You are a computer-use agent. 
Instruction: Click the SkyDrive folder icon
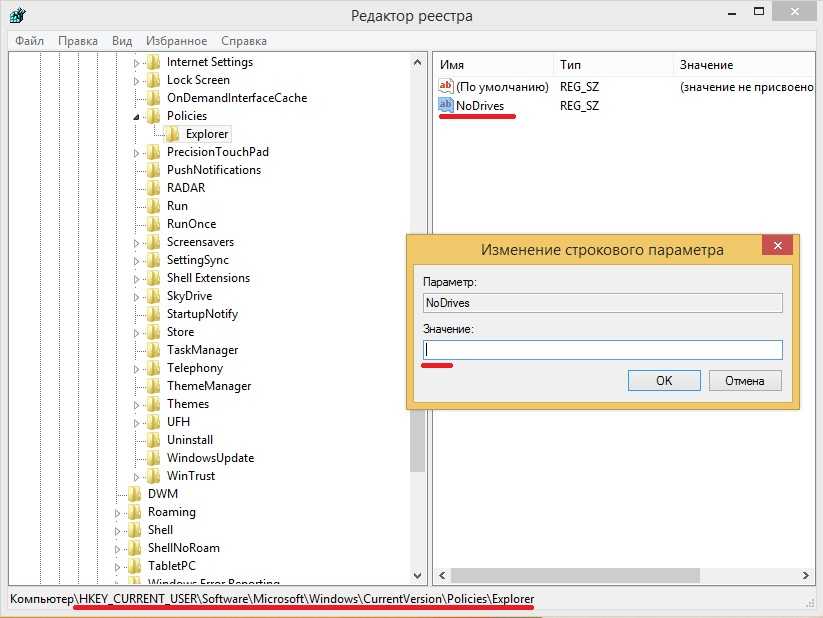coord(153,296)
